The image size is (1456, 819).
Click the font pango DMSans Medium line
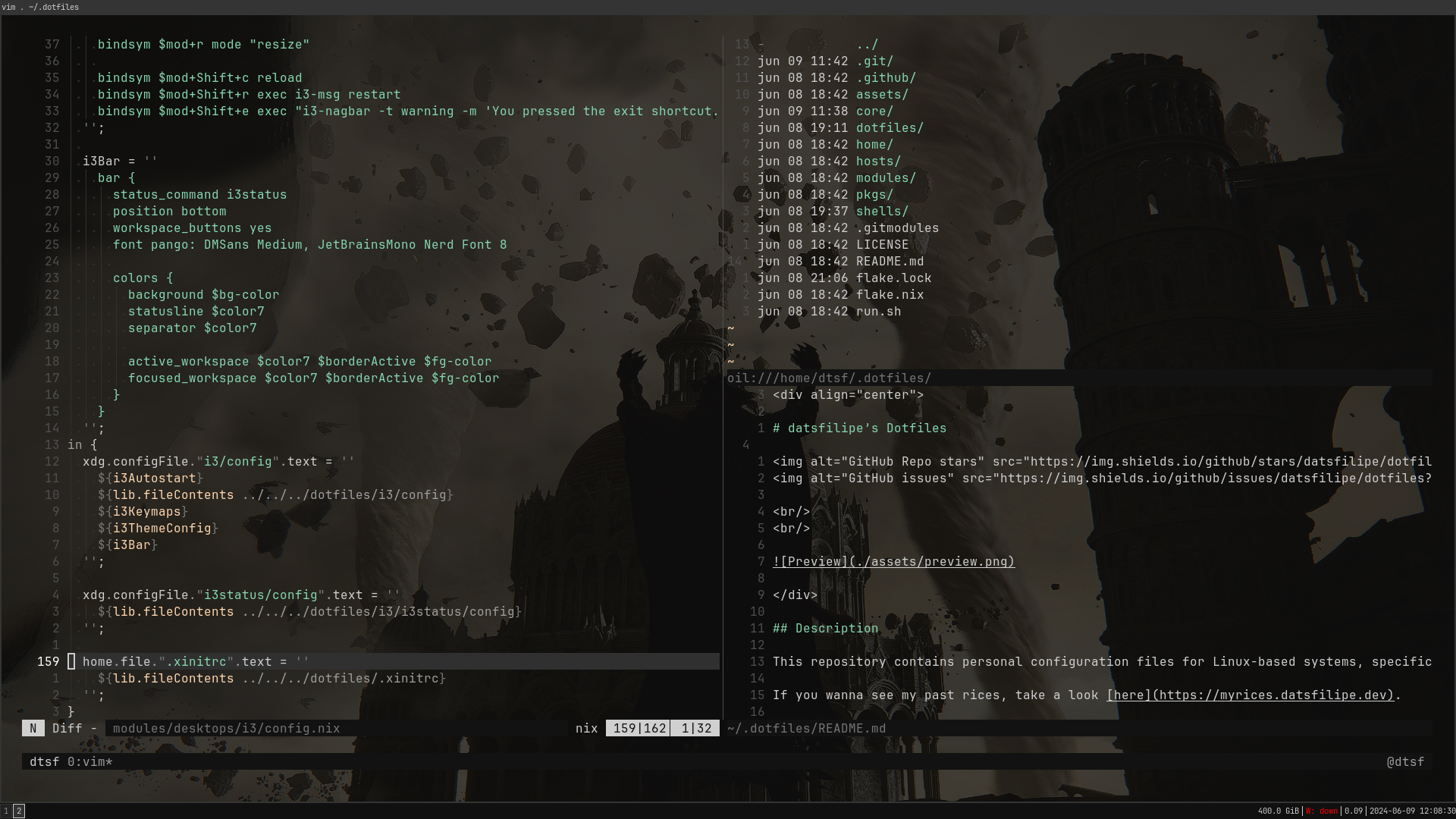(x=309, y=245)
